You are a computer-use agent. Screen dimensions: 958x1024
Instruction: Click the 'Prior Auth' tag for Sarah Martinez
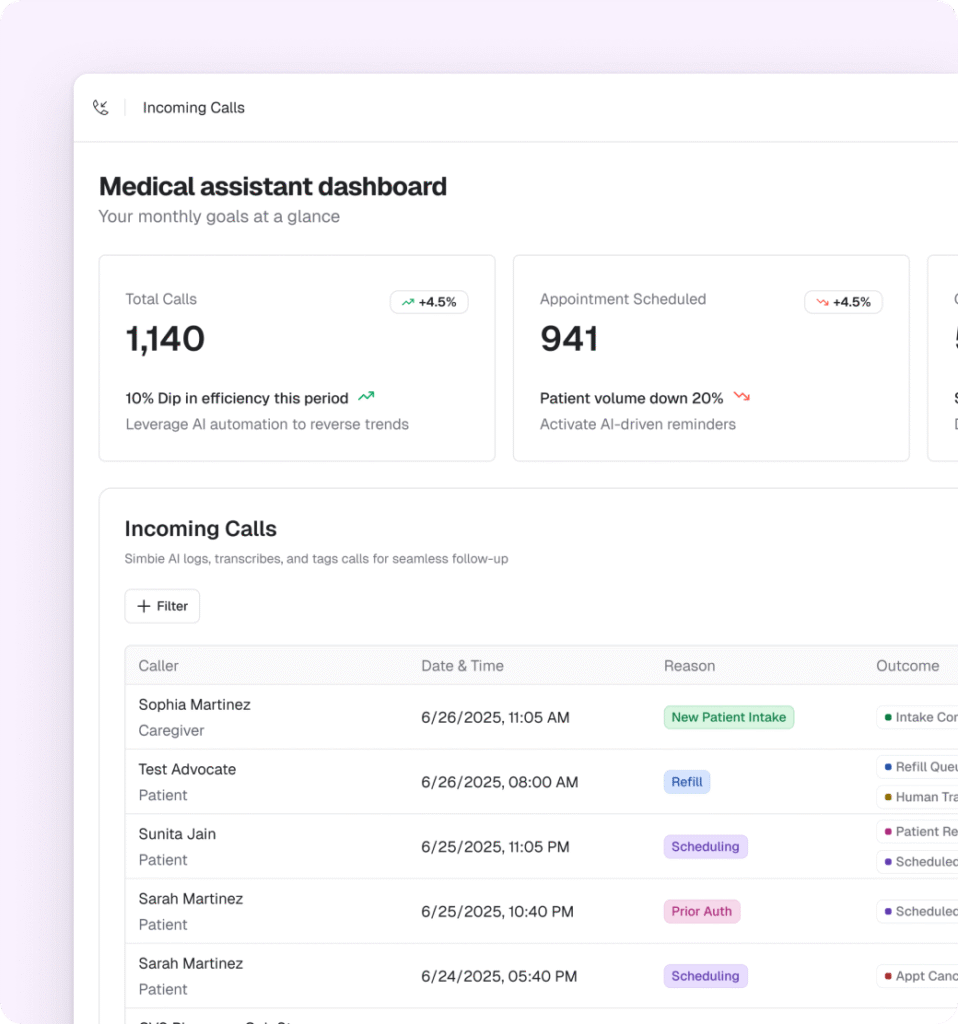click(701, 911)
